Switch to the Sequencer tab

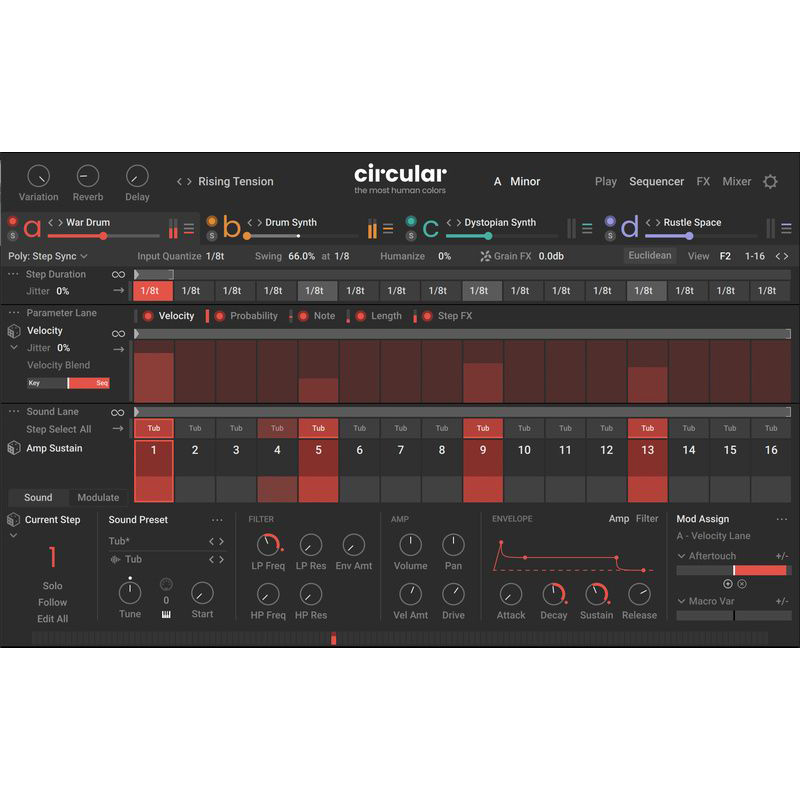(657, 182)
